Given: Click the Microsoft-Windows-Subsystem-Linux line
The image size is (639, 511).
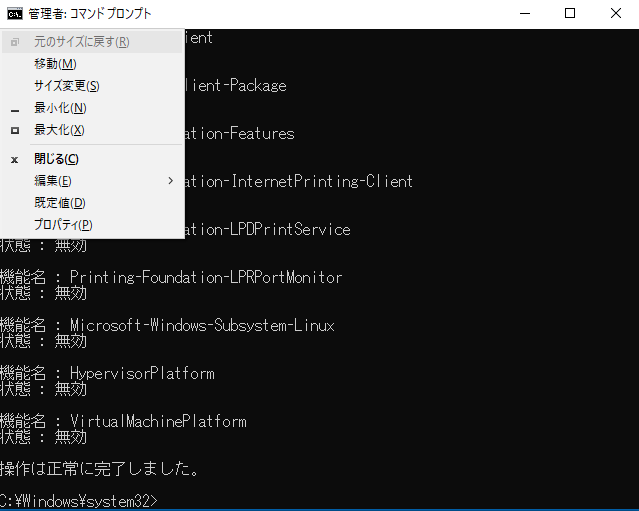Looking at the screenshot, I should pyautogui.click(x=167, y=325).
